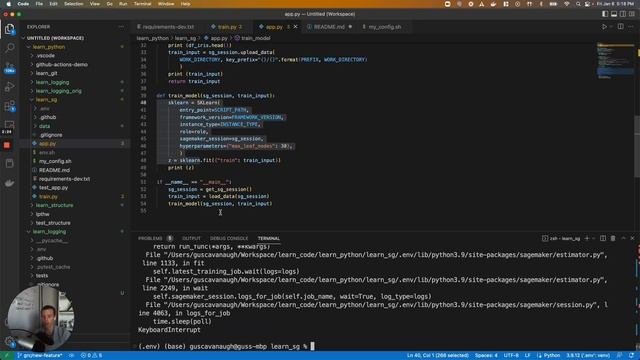Switch to my_config.sh editor tab
This screenshot has height=360, width=640.
[x=384, y=27]
